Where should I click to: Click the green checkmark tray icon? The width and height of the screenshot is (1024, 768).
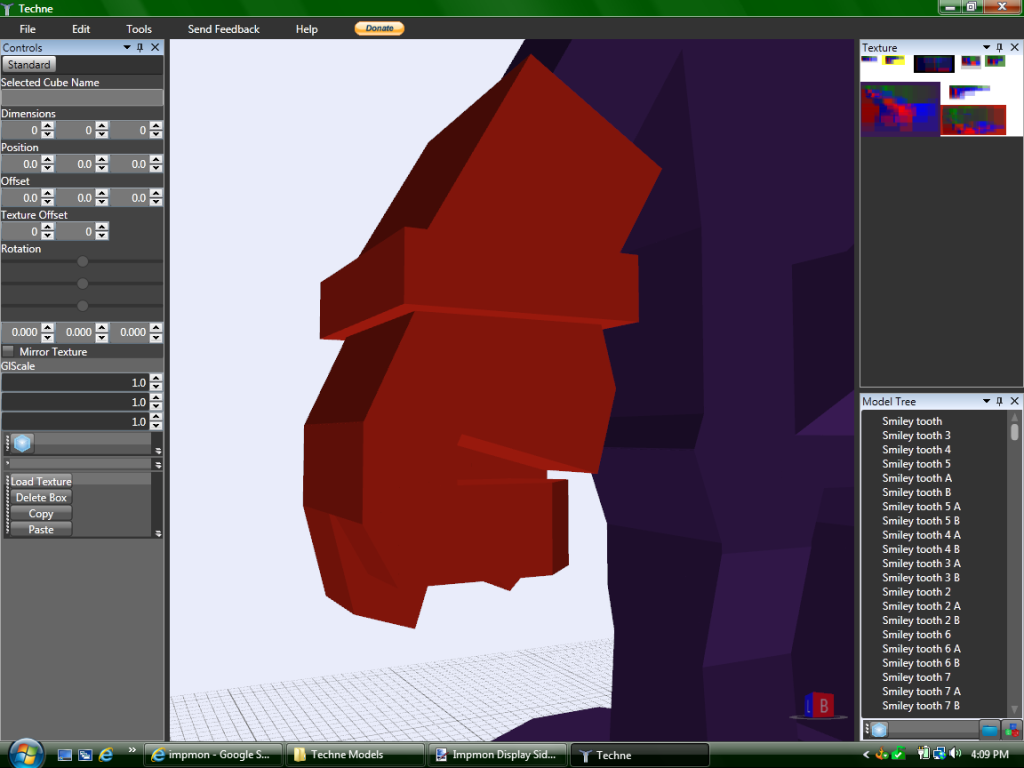[899, 754]
